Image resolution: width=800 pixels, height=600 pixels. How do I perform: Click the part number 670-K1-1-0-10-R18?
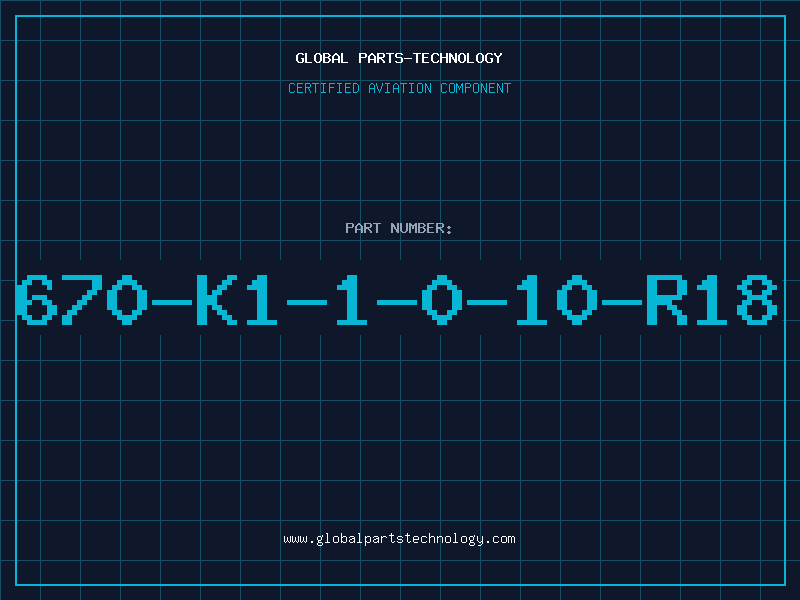pyautogui.click(x=397, y=299)
